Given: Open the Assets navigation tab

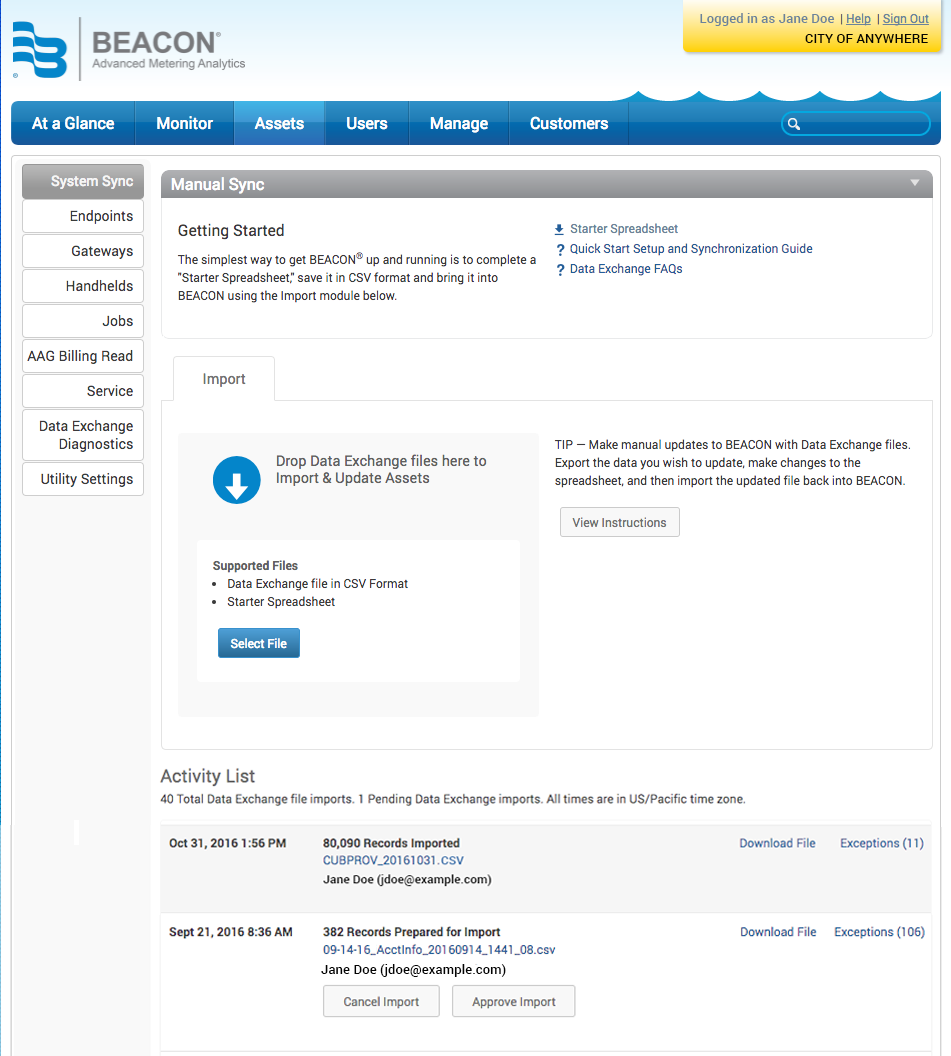Looking at the screenshot, I should pyautogui.click(x=279, y=122).
